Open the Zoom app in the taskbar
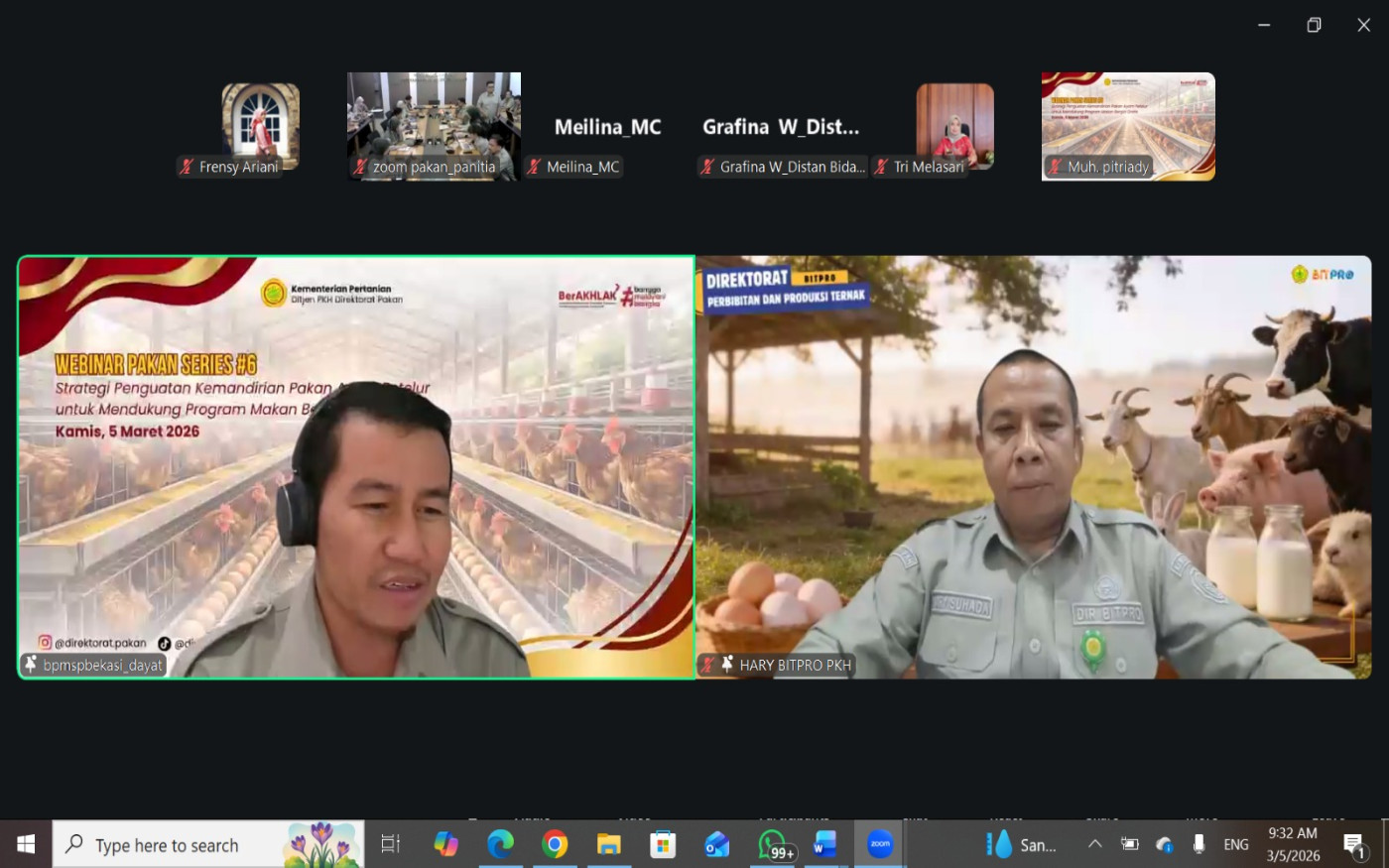This screenshot has width=1389, height=868. click(880, 844)
